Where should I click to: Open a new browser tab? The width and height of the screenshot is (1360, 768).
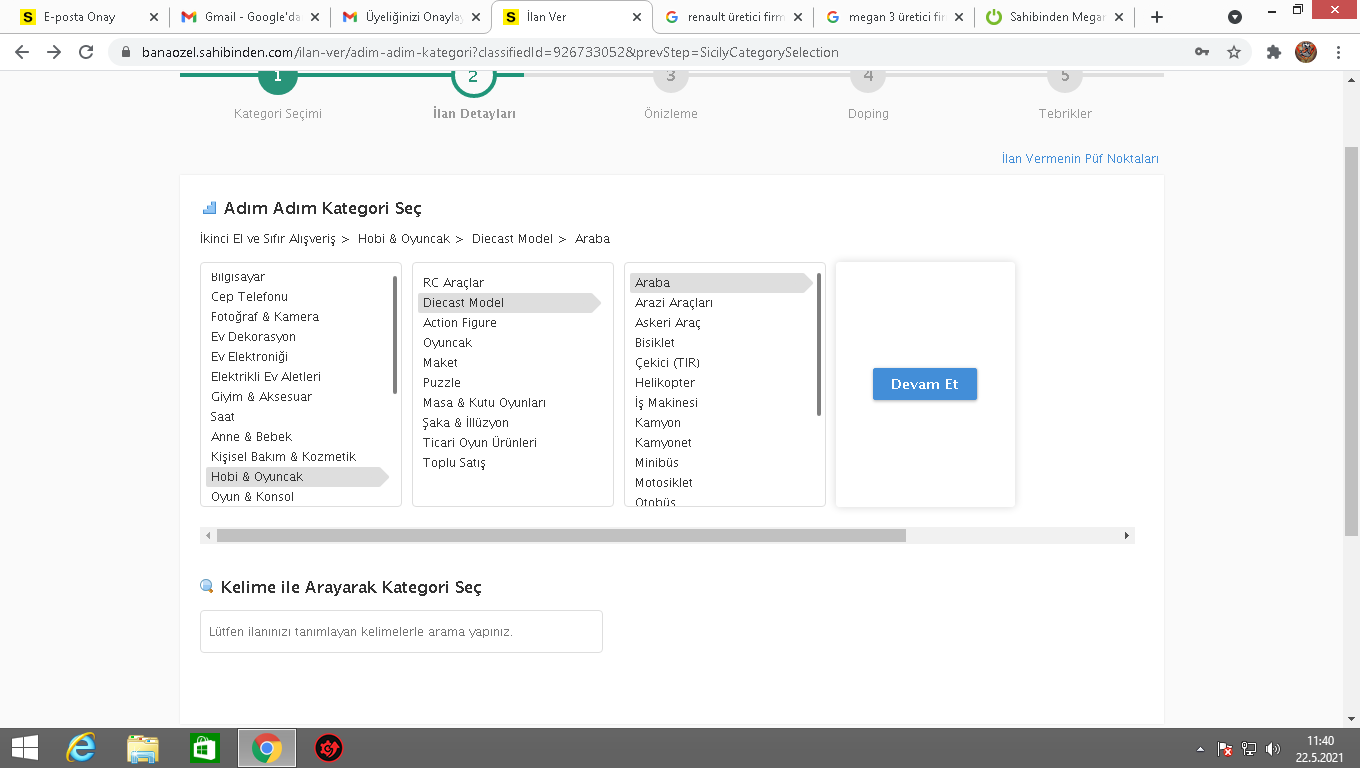(1157, 17)
